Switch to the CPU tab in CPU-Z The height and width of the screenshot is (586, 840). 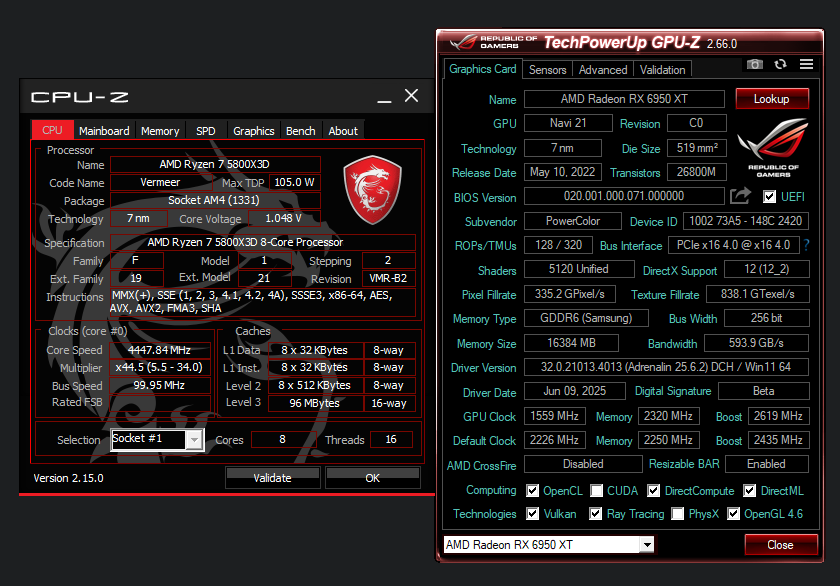(x=52, y=130)
